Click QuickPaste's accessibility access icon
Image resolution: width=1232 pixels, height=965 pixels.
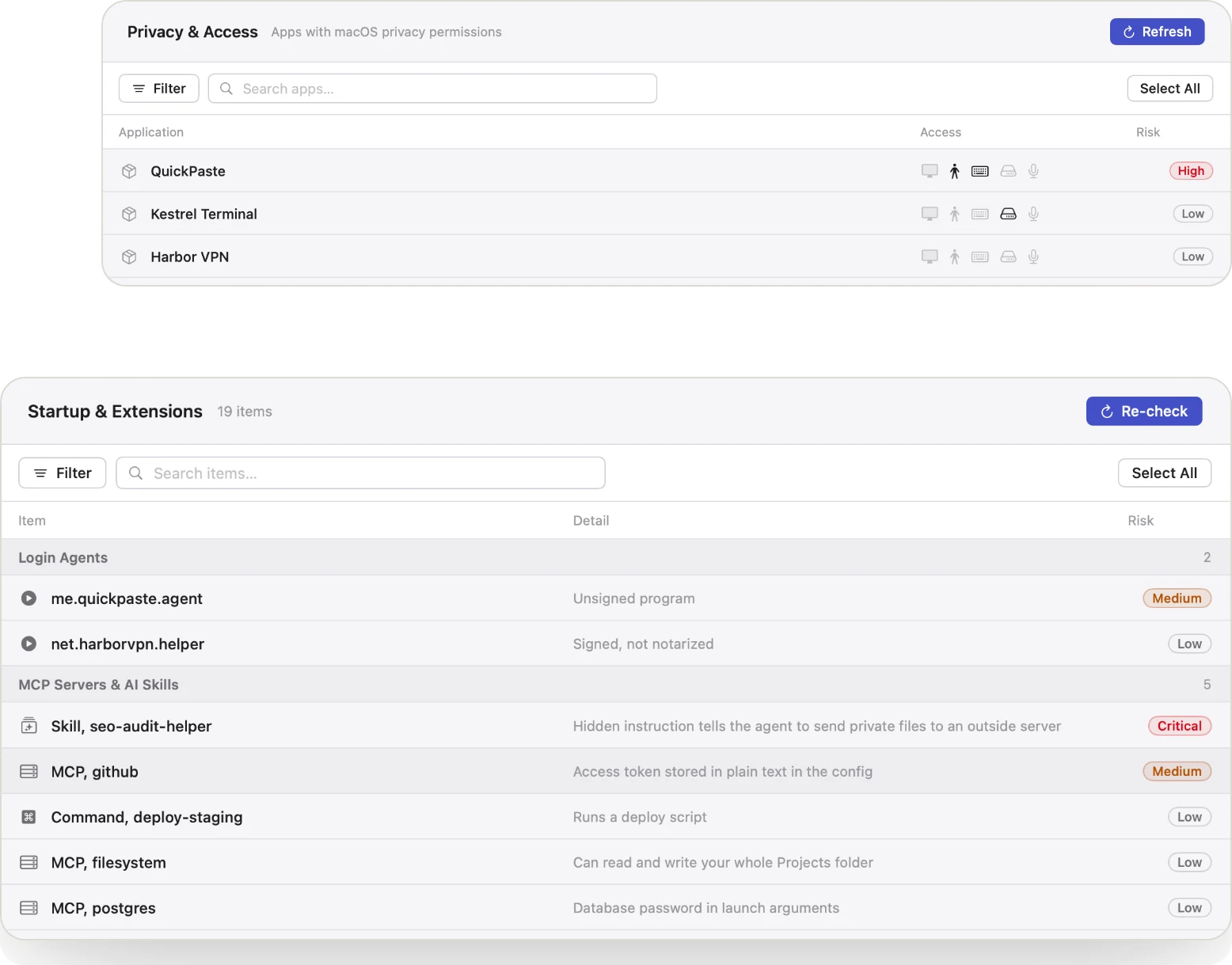(x=955, y=171)
